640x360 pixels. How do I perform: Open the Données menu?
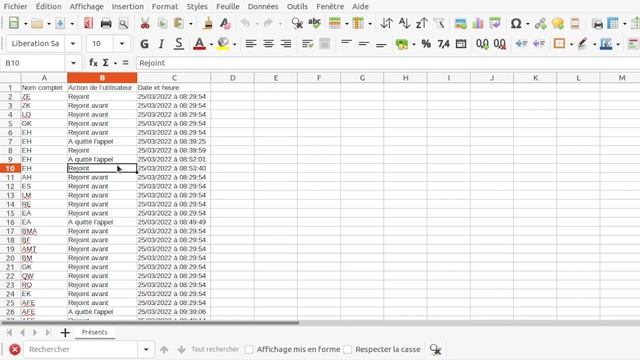click(263, 7)
